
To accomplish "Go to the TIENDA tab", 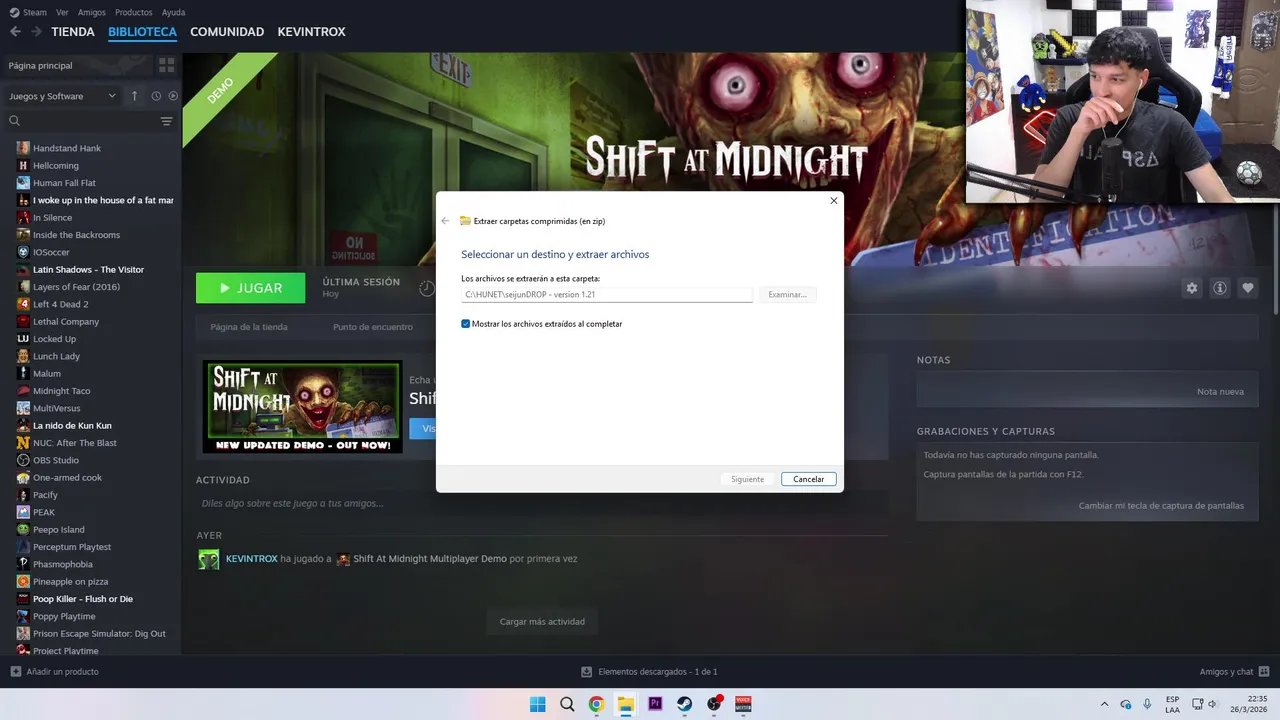I will click(73, 32).
